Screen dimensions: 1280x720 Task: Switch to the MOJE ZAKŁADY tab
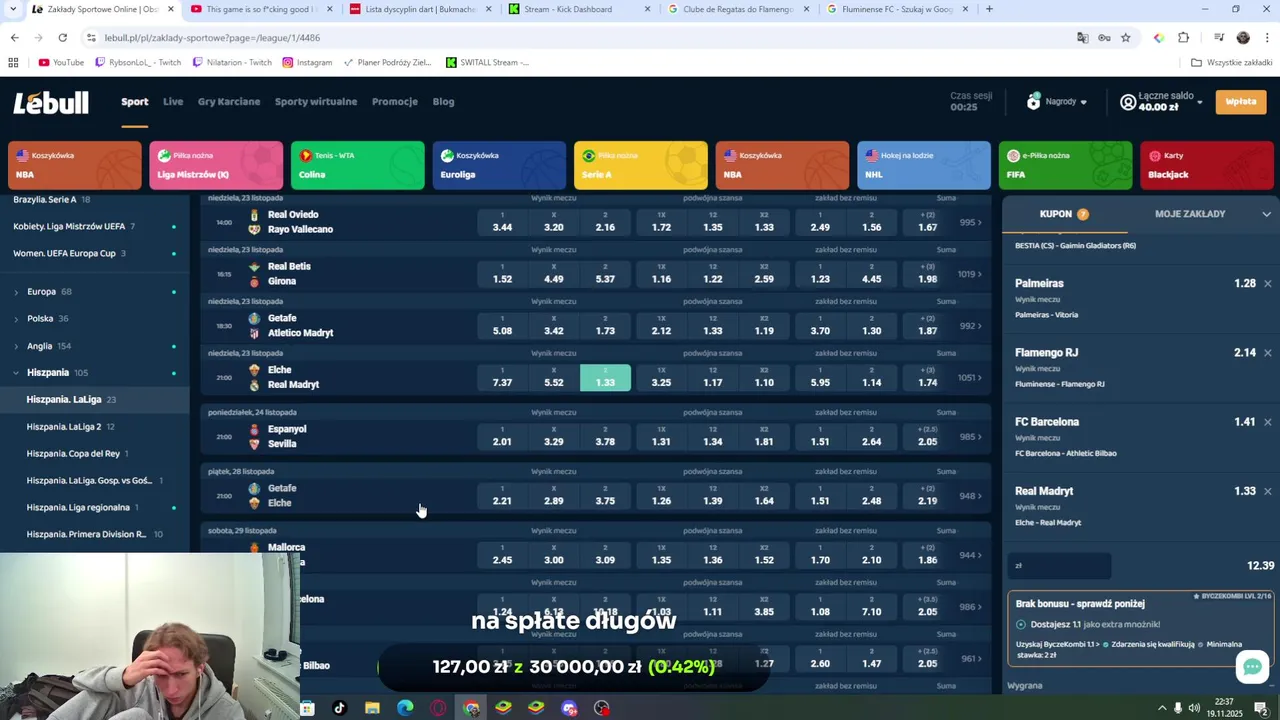pos(1190,214)
